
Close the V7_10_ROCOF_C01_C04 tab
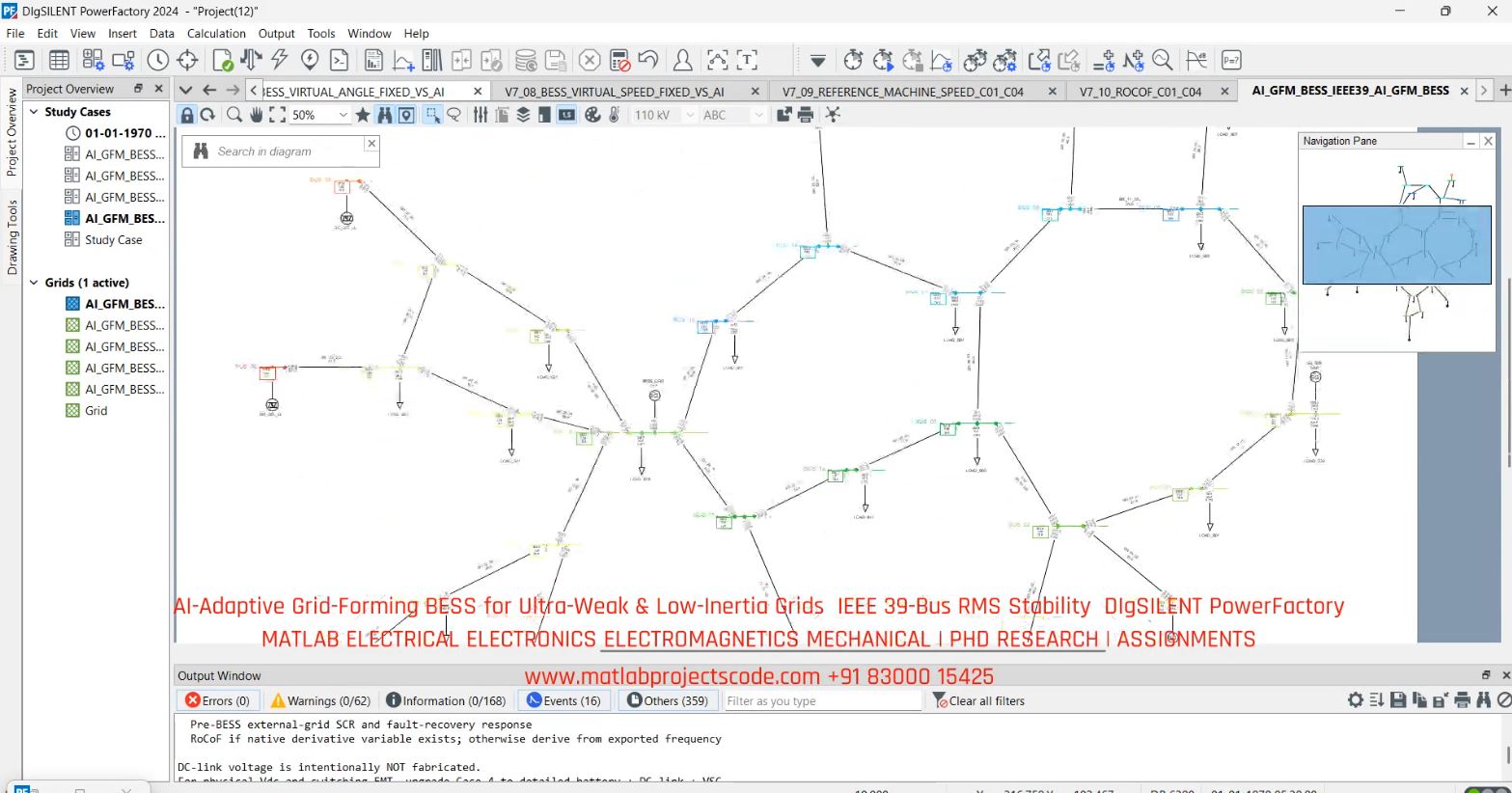(1224, 92)
